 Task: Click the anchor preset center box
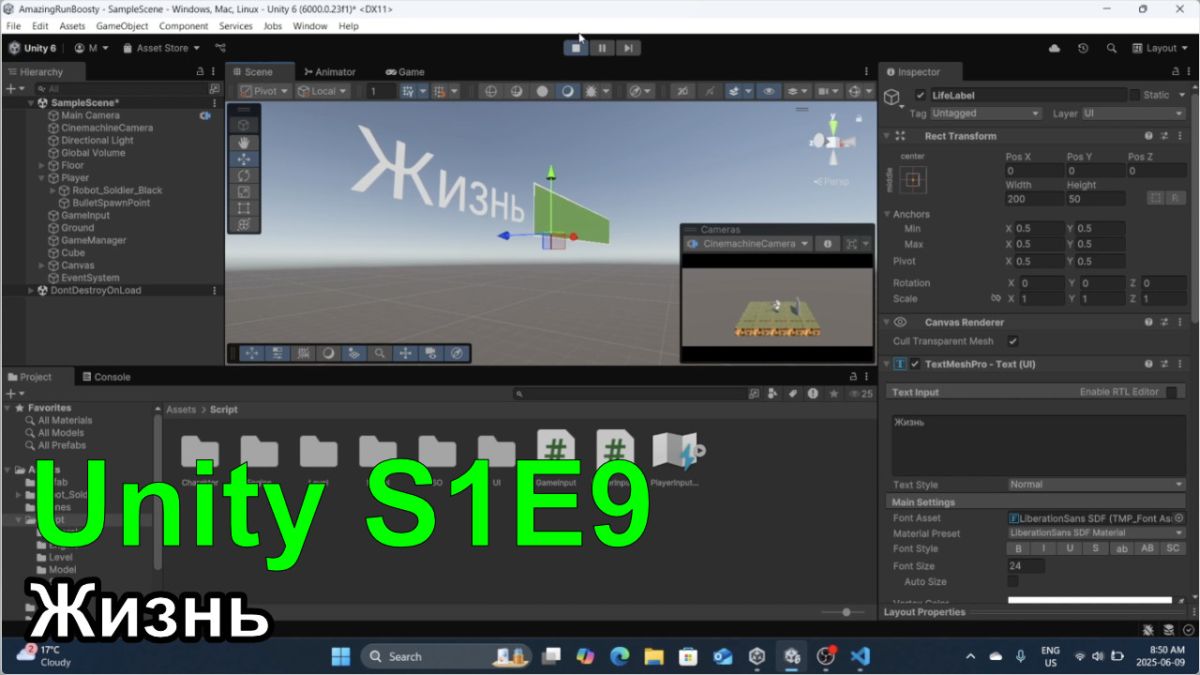[x=912, y=180]
